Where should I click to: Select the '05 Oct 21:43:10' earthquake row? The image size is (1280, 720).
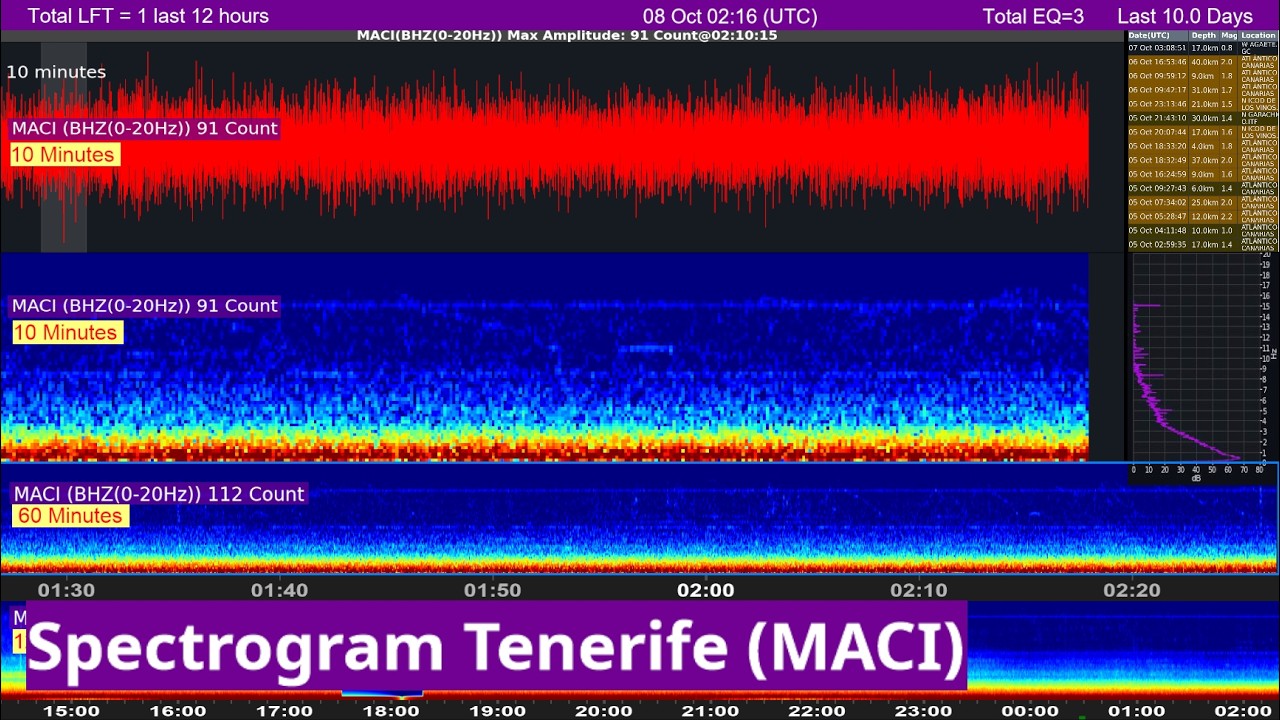click(x=1203, y=118)
